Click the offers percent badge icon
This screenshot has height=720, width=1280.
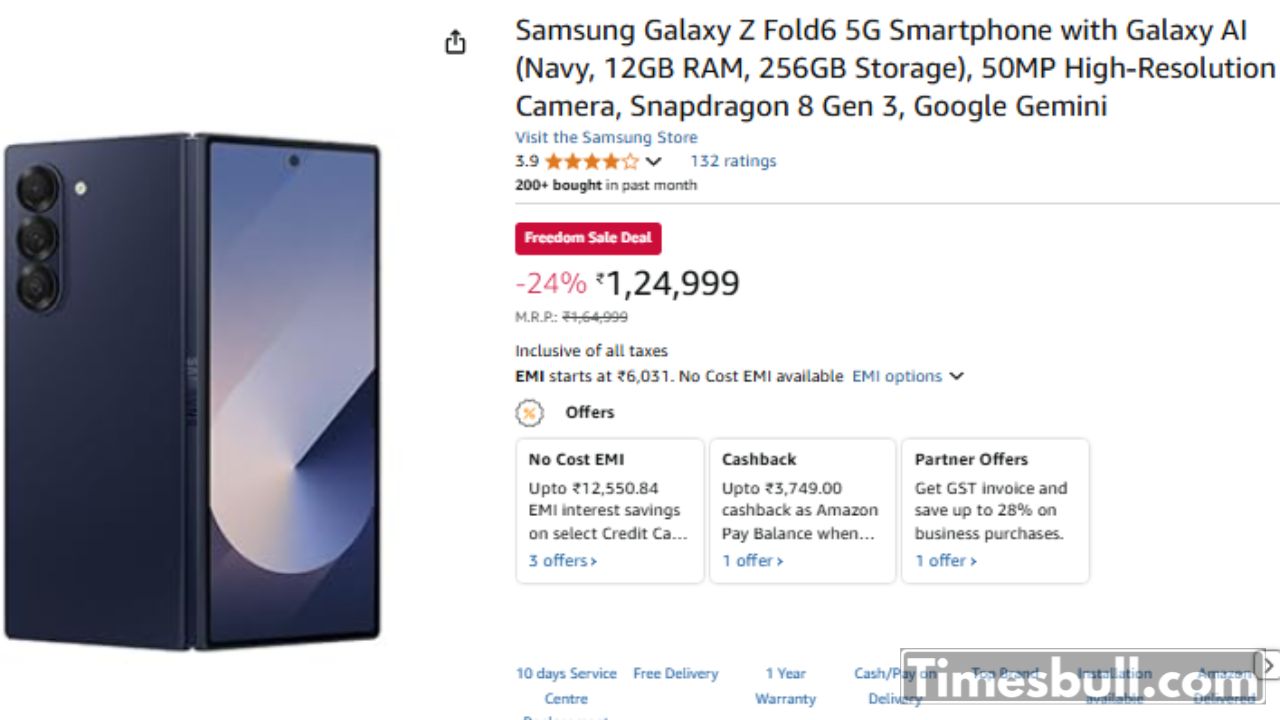pos(529,412)
